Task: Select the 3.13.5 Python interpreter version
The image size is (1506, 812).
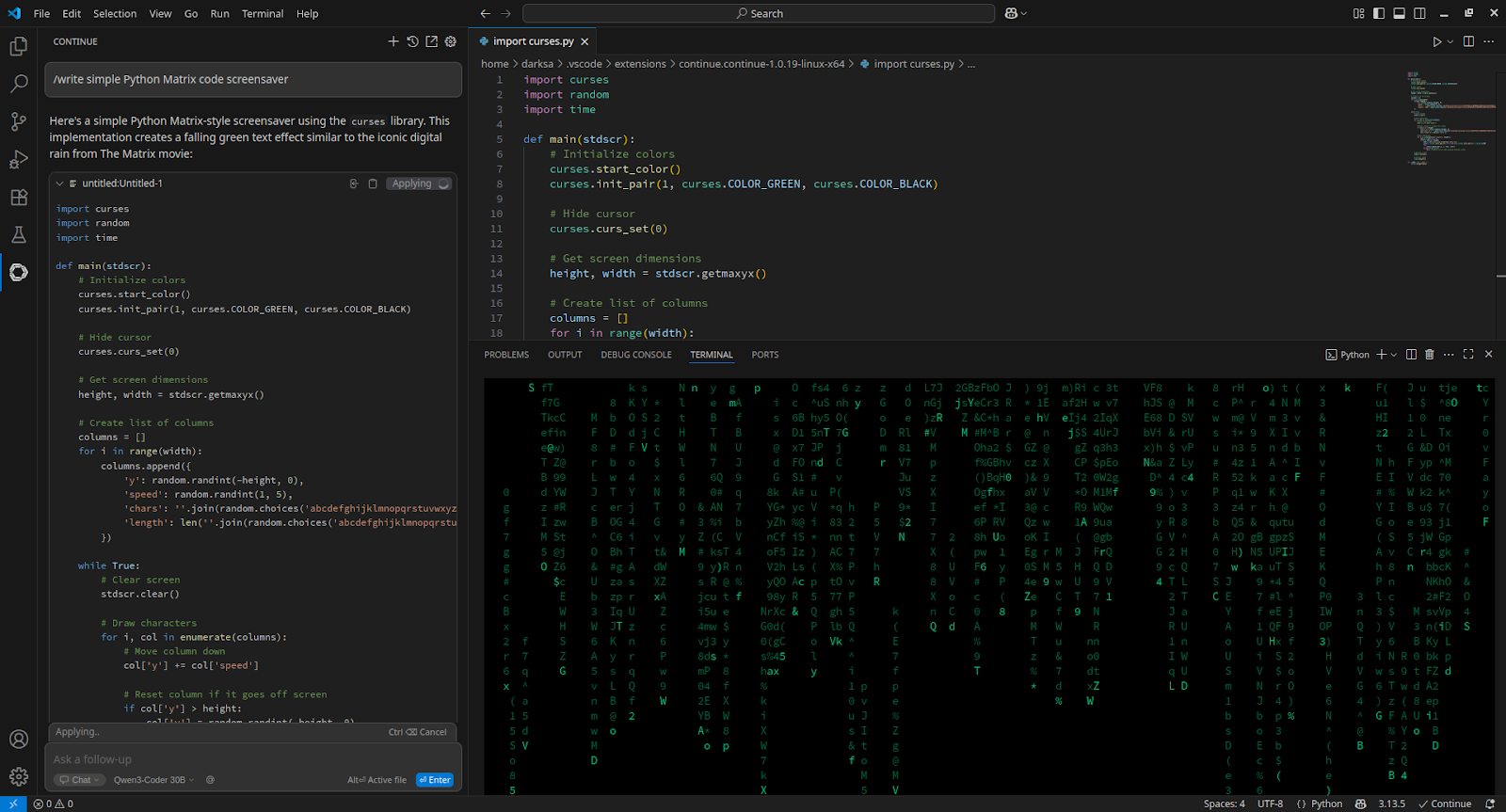Action: coord(1391,804)
